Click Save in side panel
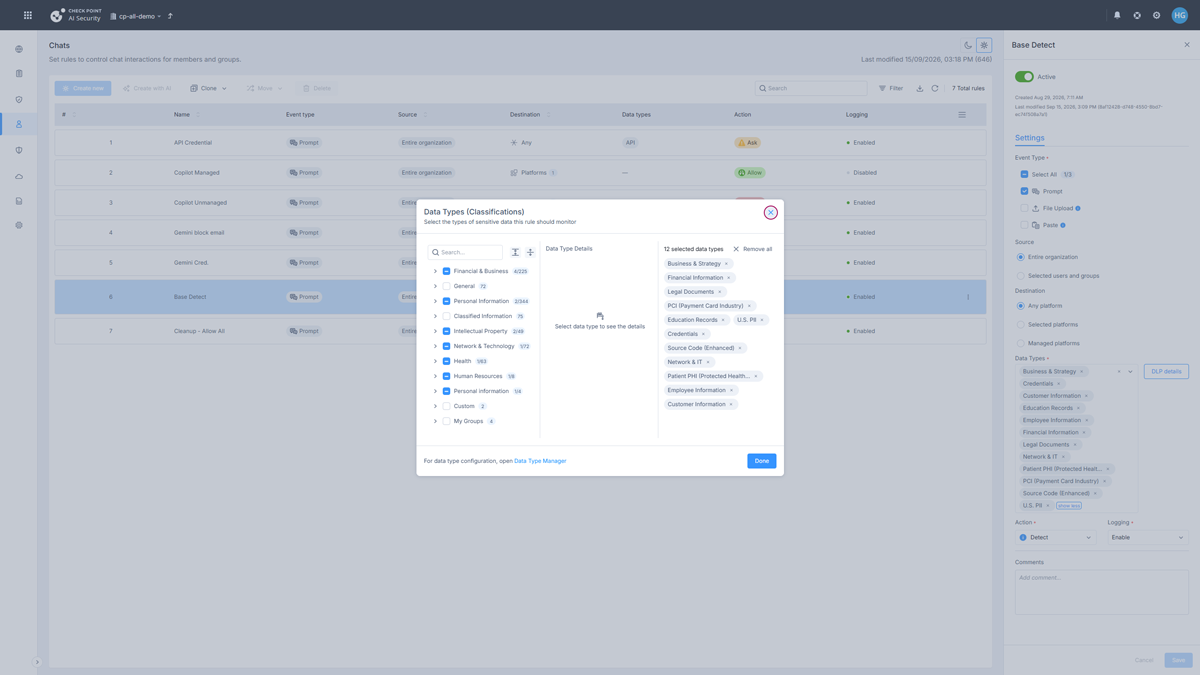Viewport: 1200px width, 675px height. (1178, 660)
